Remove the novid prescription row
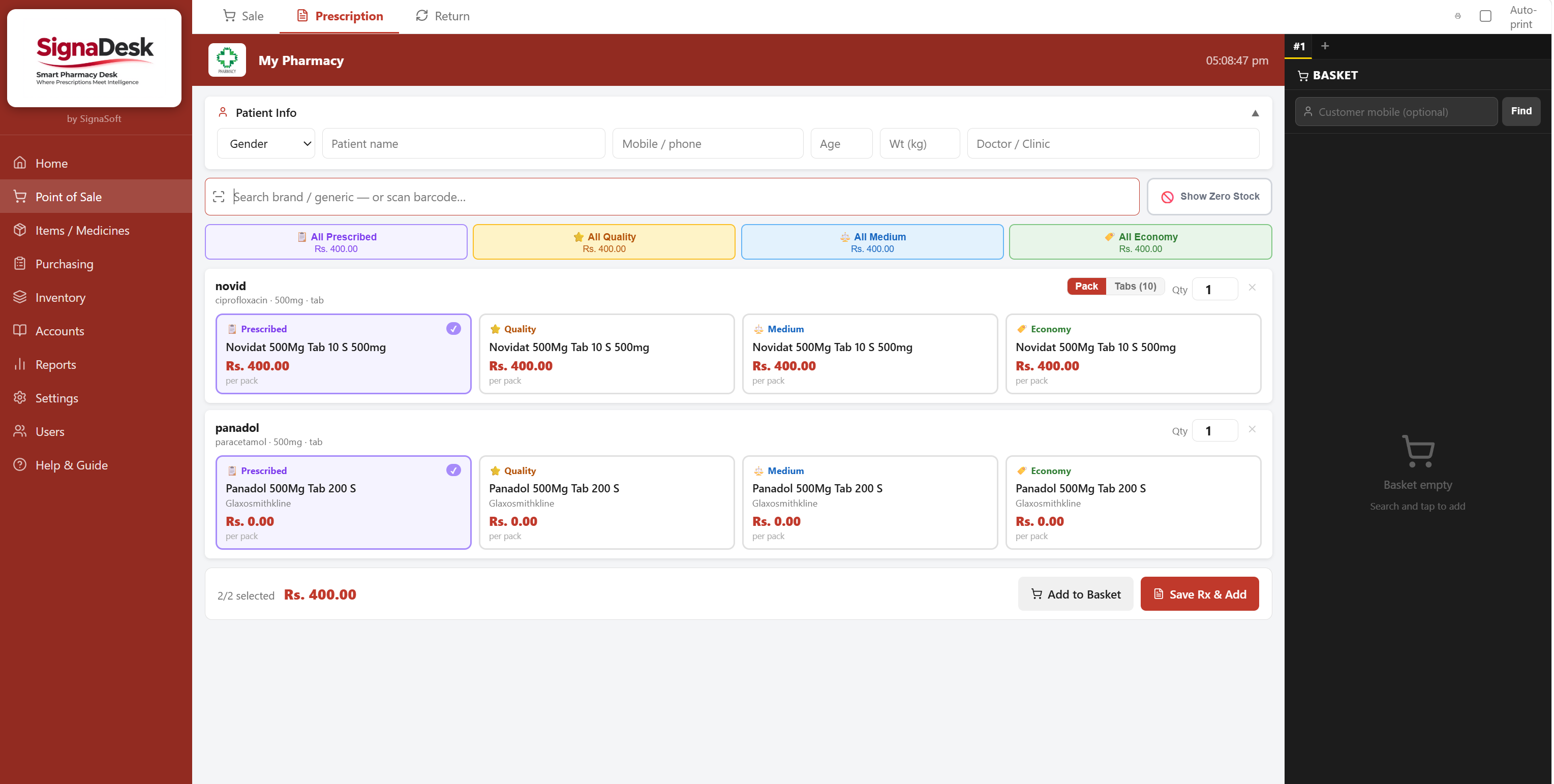This screenshot has height=784, width=1554. click(x=1252, y=288)
